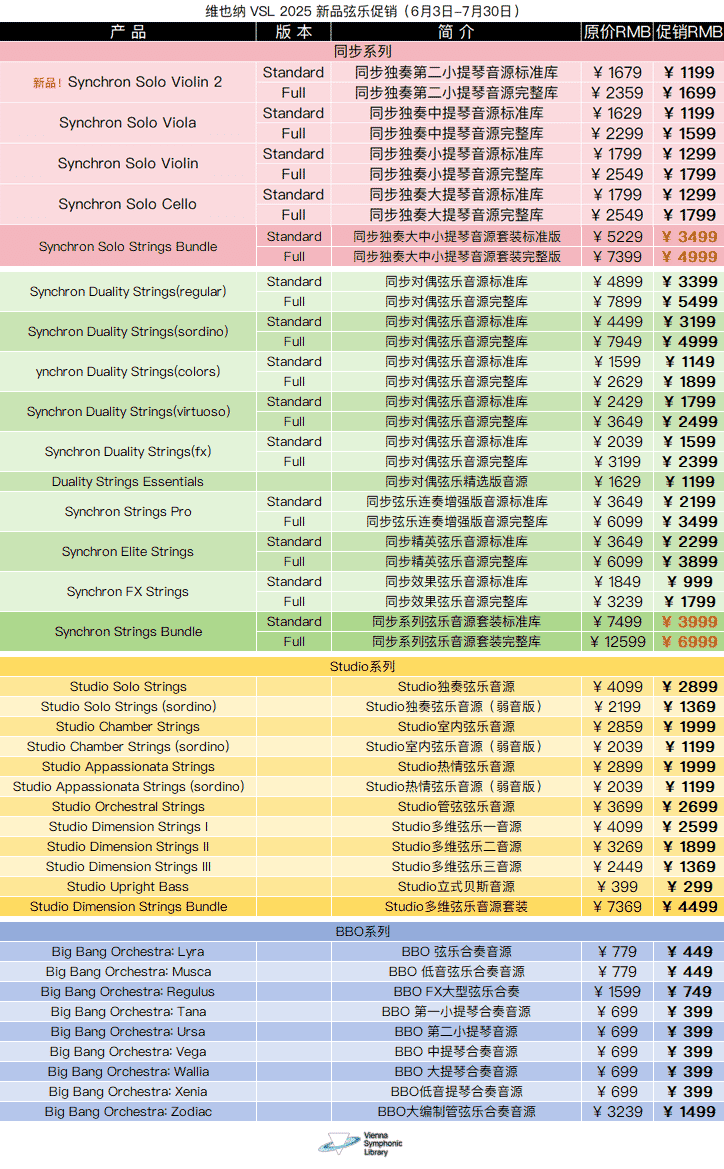Screen dimensions: 724x1169
Task: Select the 'Synchron Solo Violin 2' product cell
Action: click(x=128, y=82)
